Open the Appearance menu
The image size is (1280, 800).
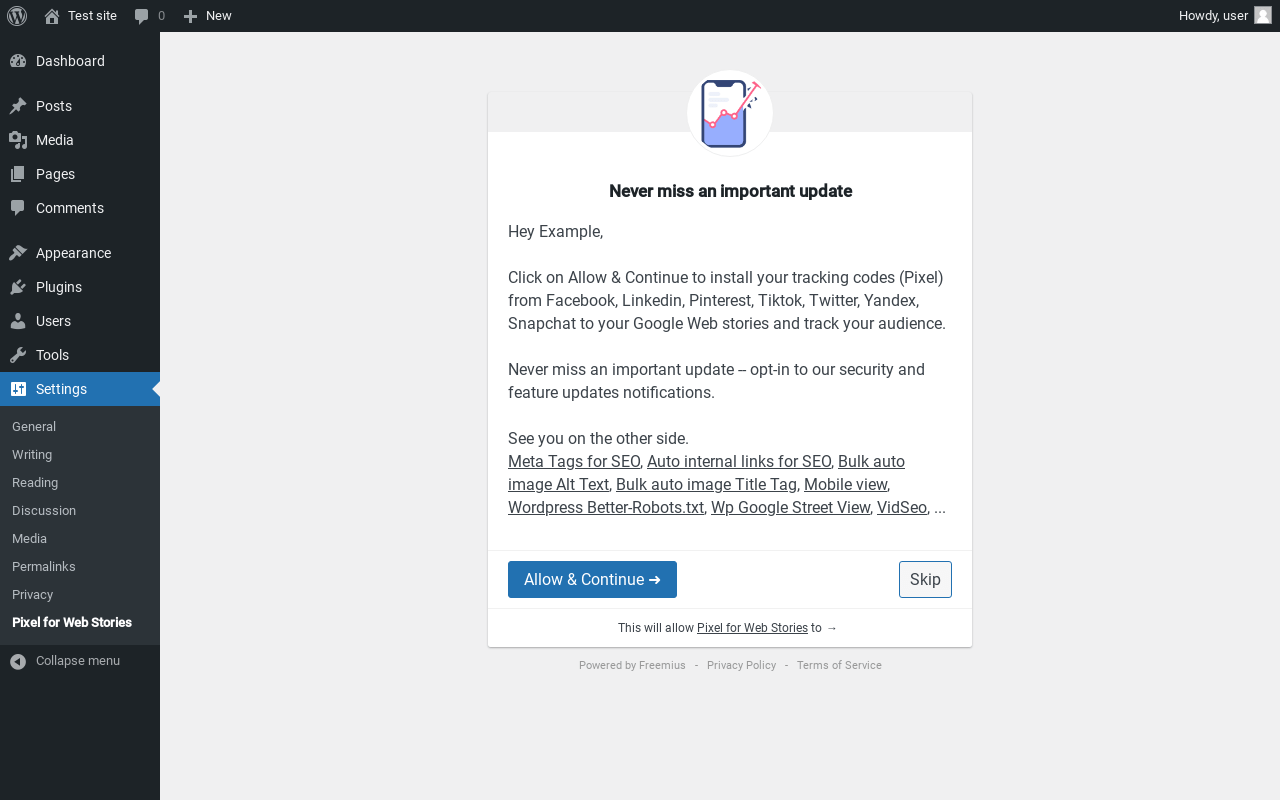pyautogui.click(x=80, y=253)
